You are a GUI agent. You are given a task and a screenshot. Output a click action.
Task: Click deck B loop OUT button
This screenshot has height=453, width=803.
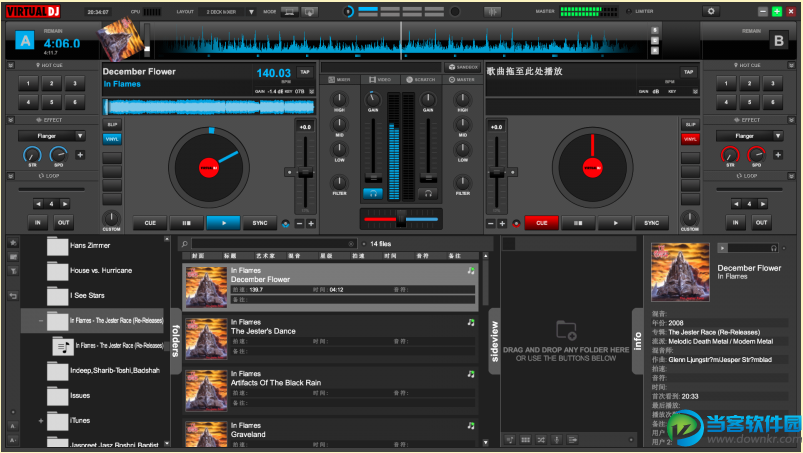762,223
